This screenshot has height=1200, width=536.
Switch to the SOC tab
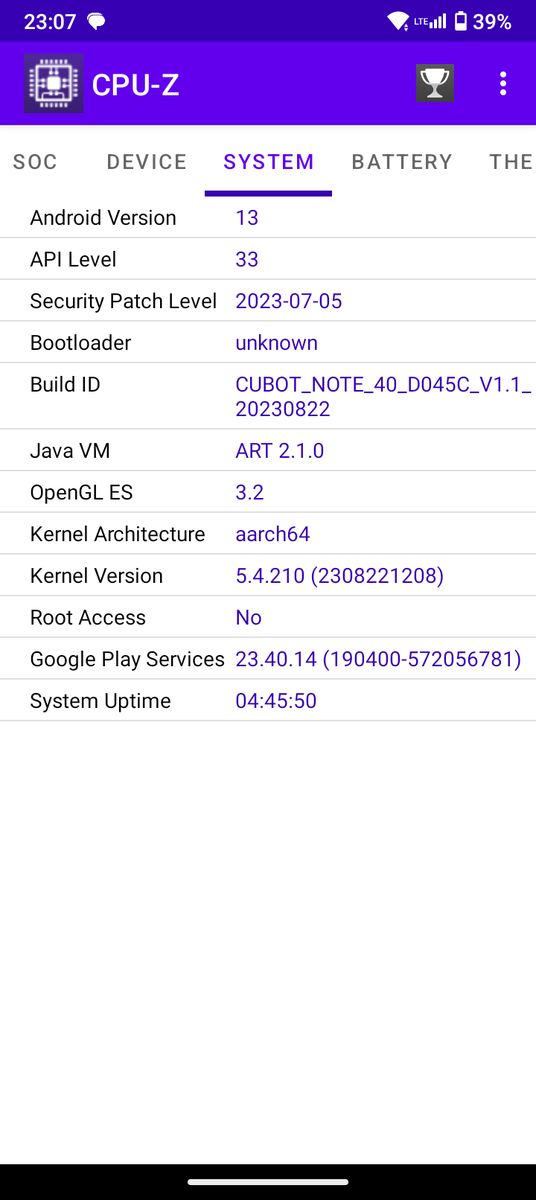tap(35, 162)
